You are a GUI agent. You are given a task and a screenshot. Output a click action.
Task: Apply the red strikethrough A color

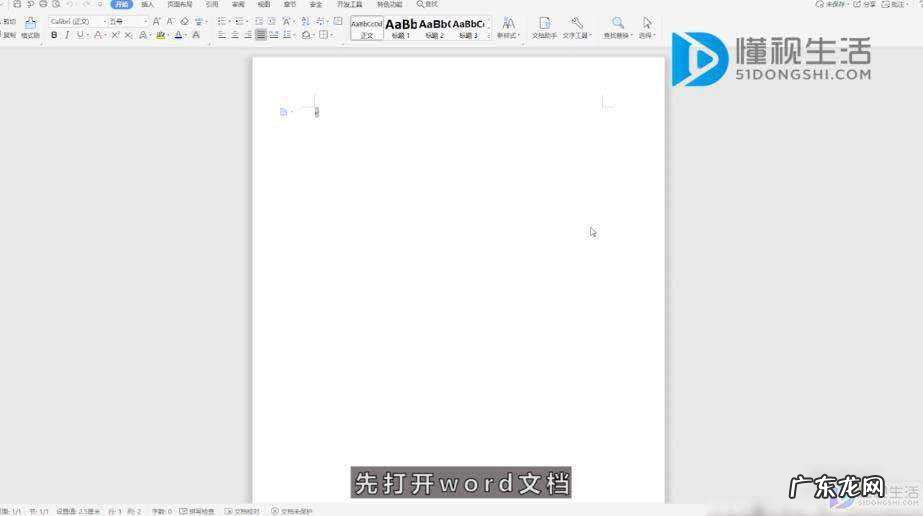(98, 35)
